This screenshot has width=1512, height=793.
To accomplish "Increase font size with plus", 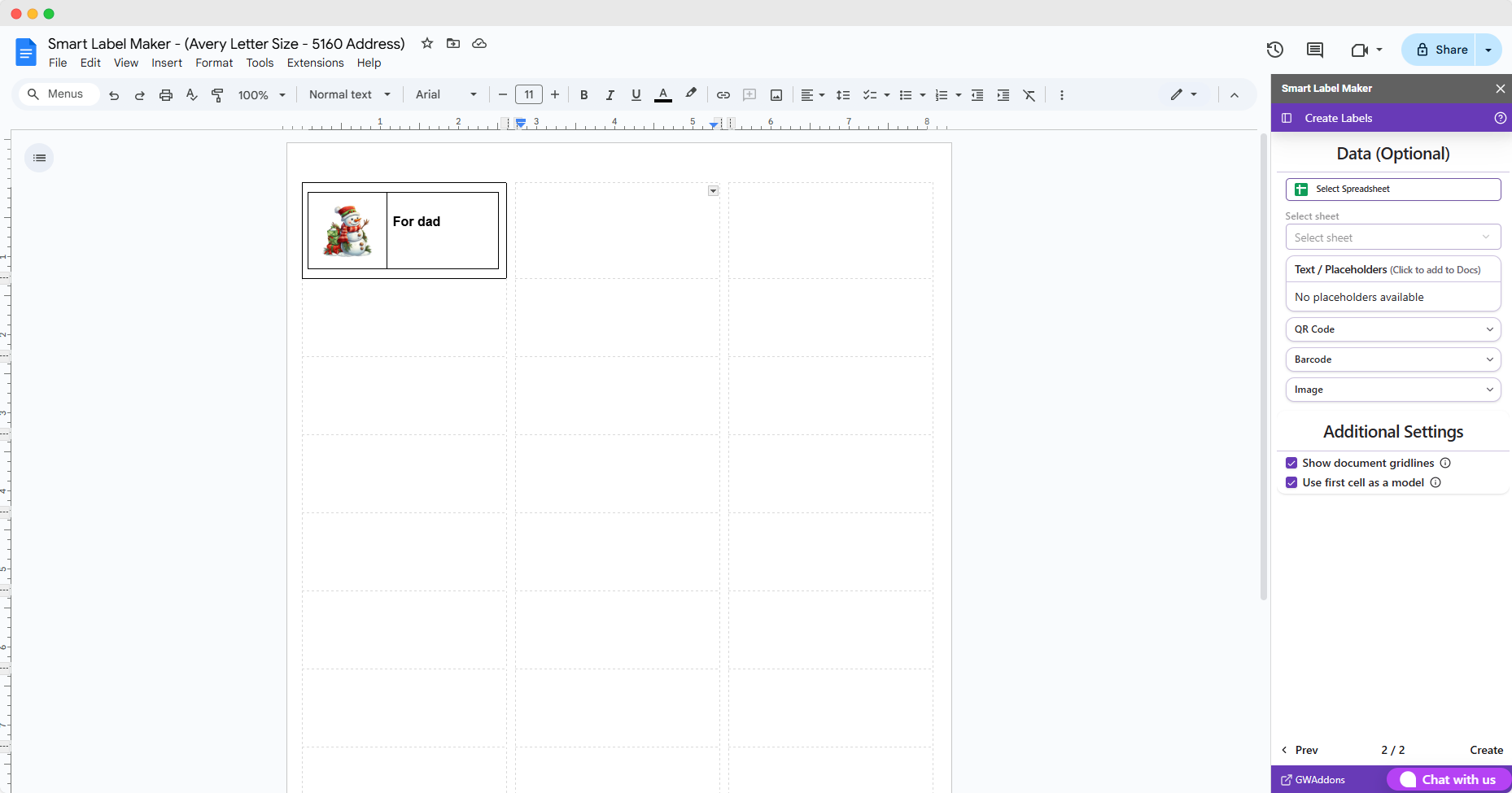I will tap(555, 95).
